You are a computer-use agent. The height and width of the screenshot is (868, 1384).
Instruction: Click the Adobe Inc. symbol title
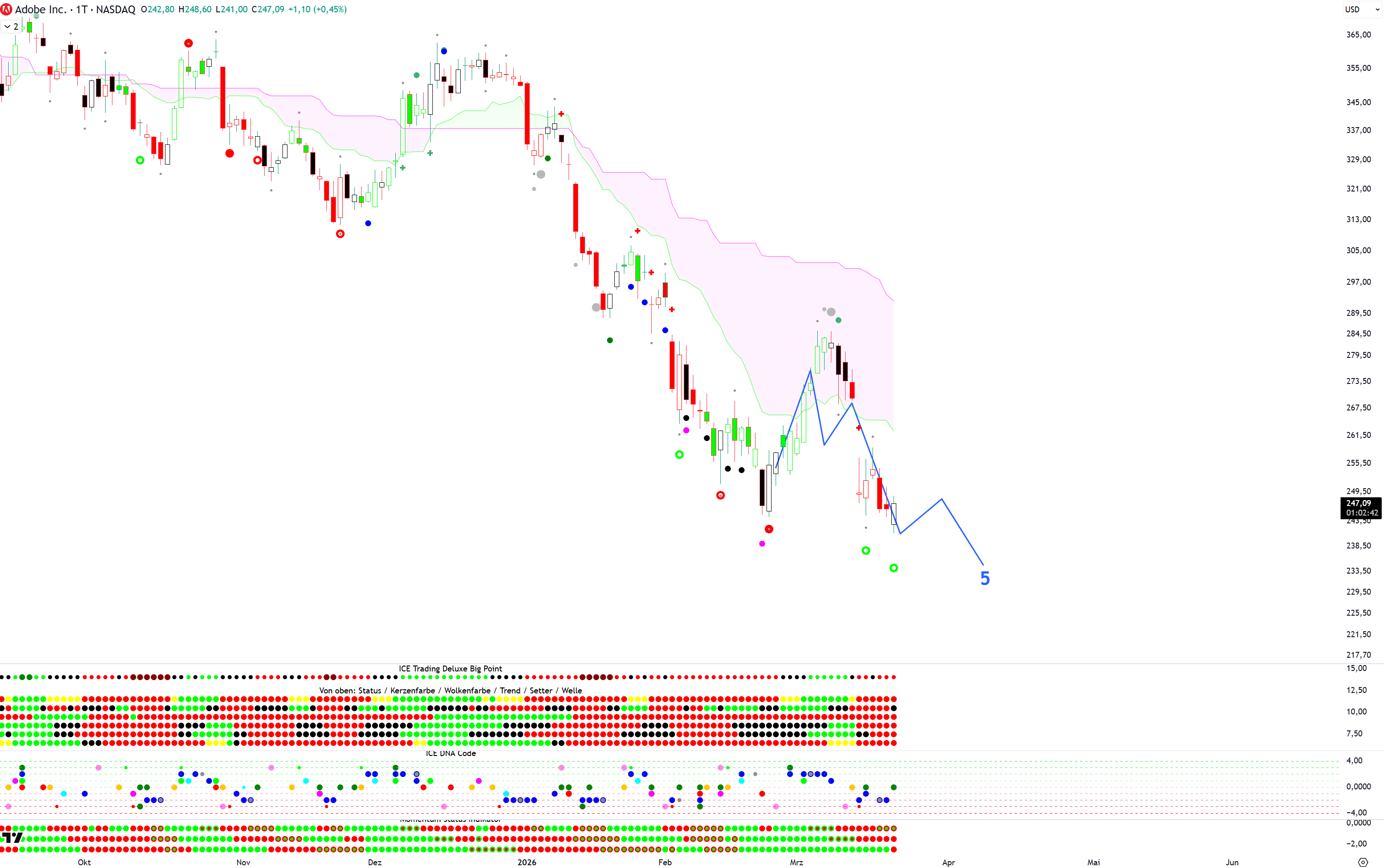pyautogui.click(x=40, y=9)
